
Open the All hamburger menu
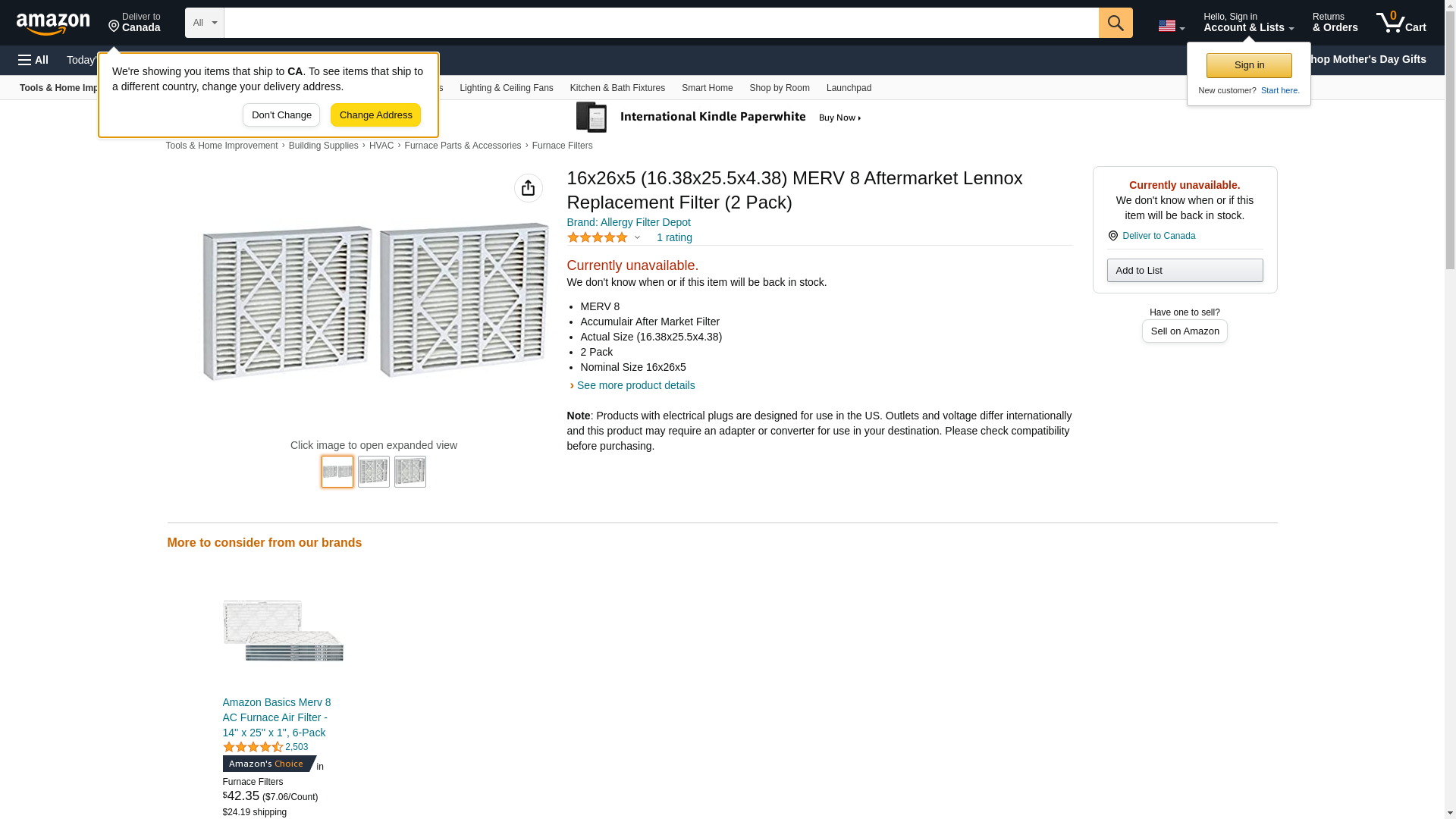[33, 60]
